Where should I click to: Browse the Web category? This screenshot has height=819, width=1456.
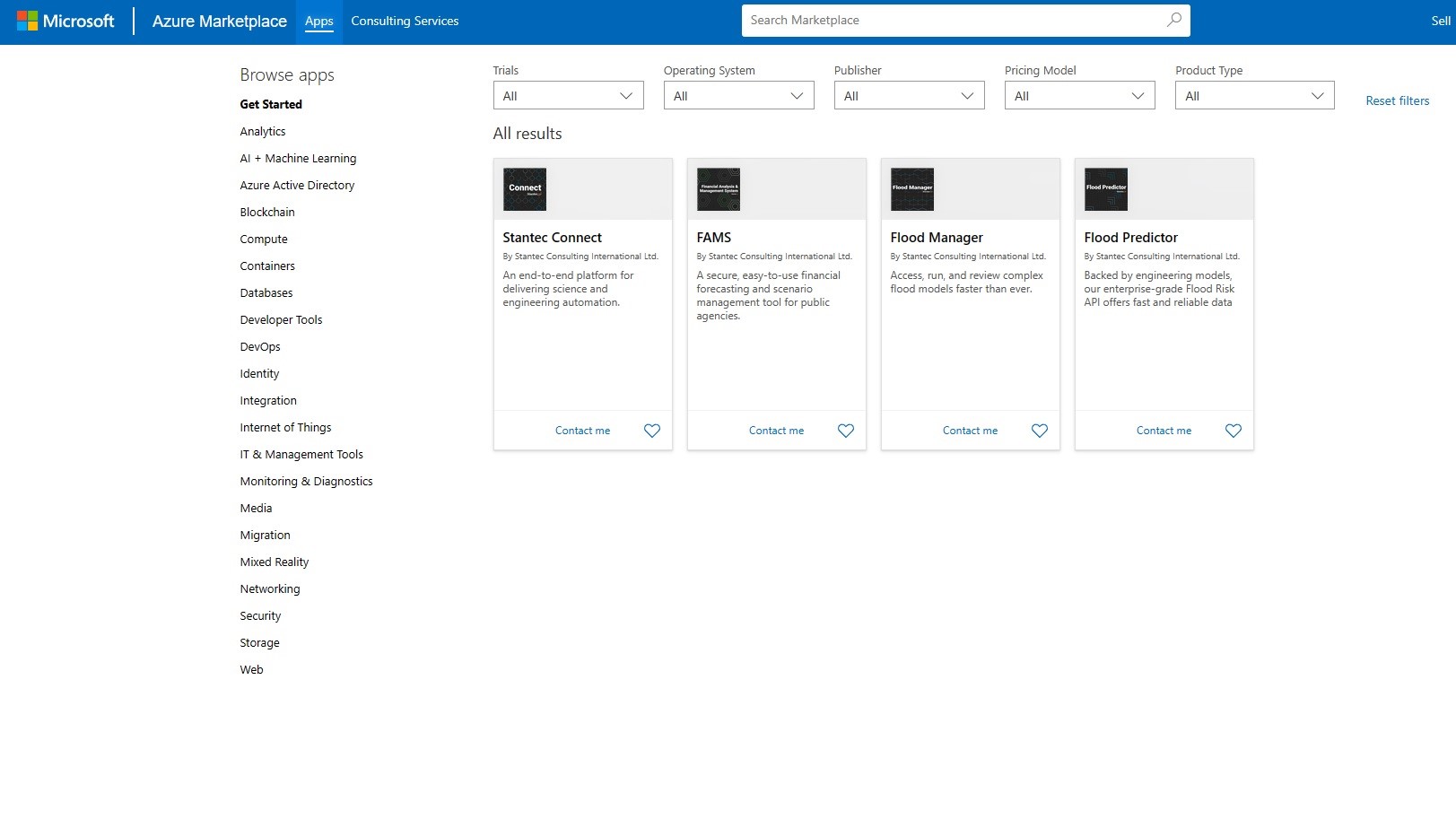tap(251, 669)
